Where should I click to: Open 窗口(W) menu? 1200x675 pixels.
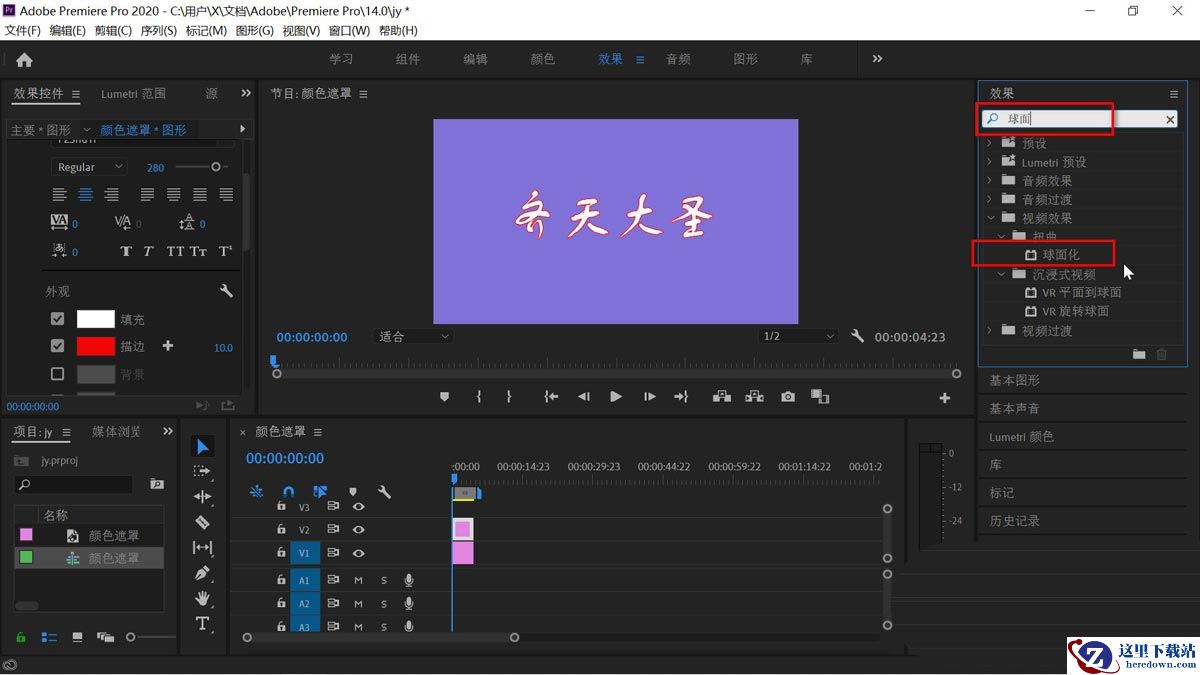(x=349, y=31)
